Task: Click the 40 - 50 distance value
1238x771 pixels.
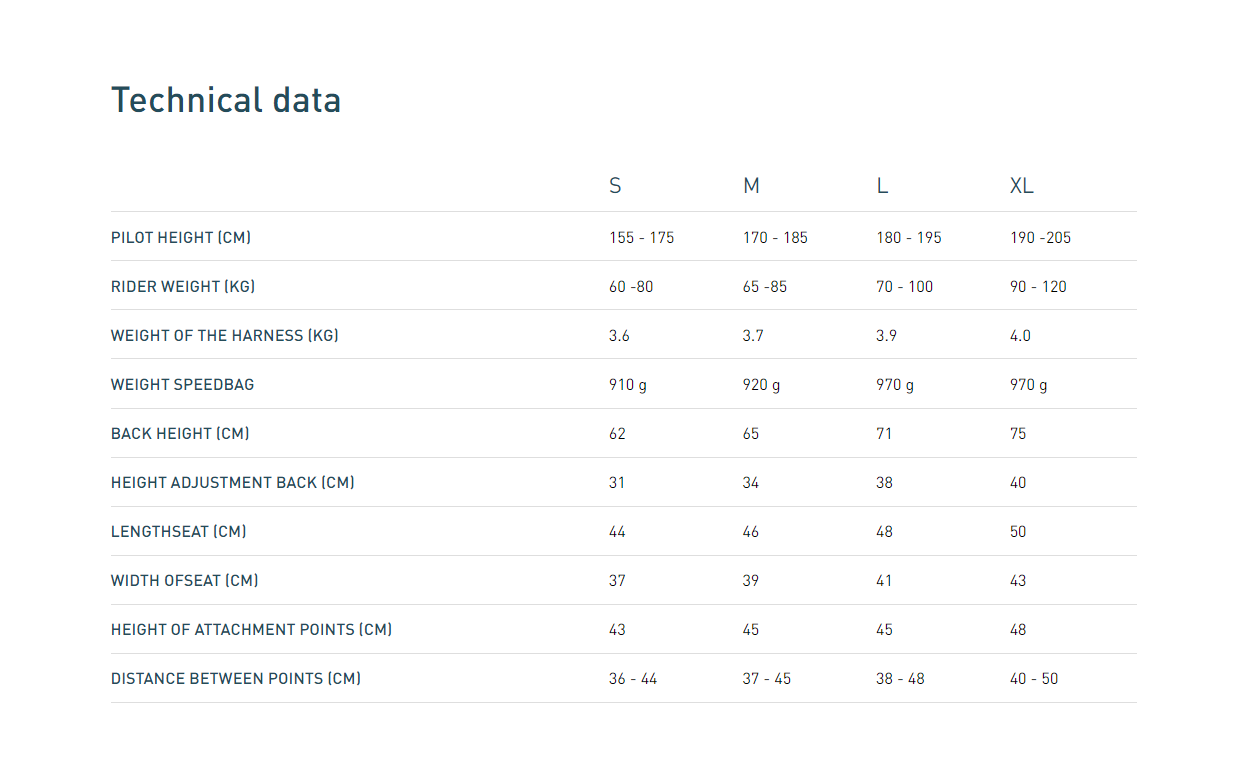Action: click(1034, 679)
